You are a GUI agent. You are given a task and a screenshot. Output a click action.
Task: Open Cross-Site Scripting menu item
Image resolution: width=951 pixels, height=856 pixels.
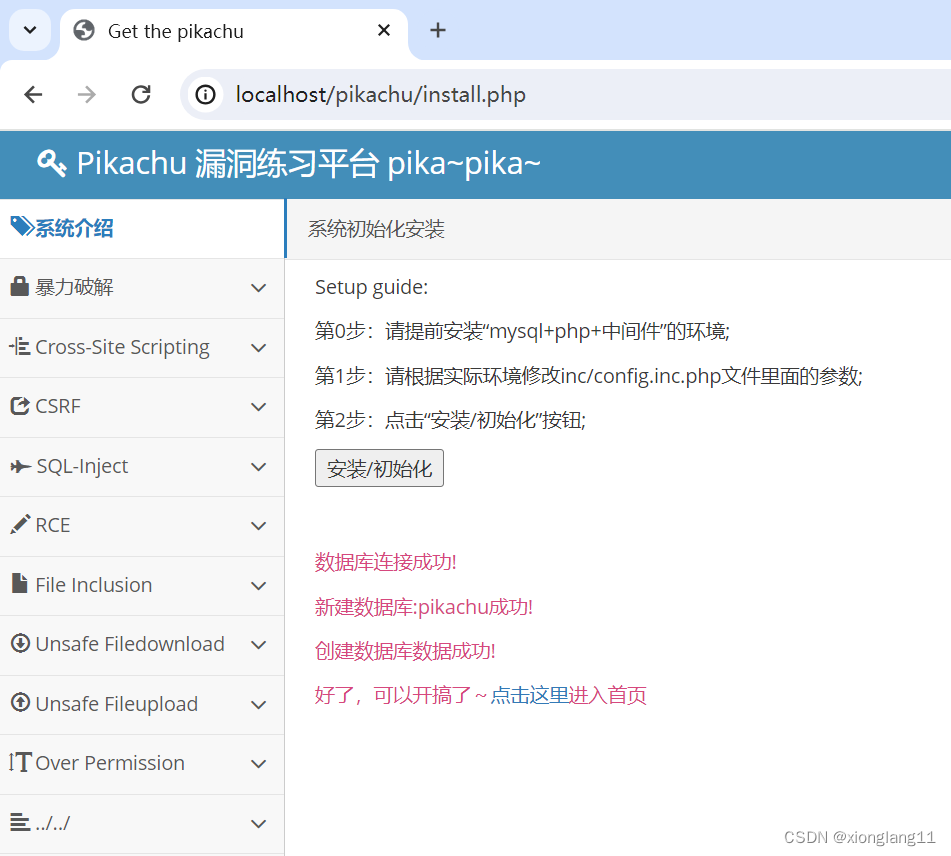click(x=142, y=348)
